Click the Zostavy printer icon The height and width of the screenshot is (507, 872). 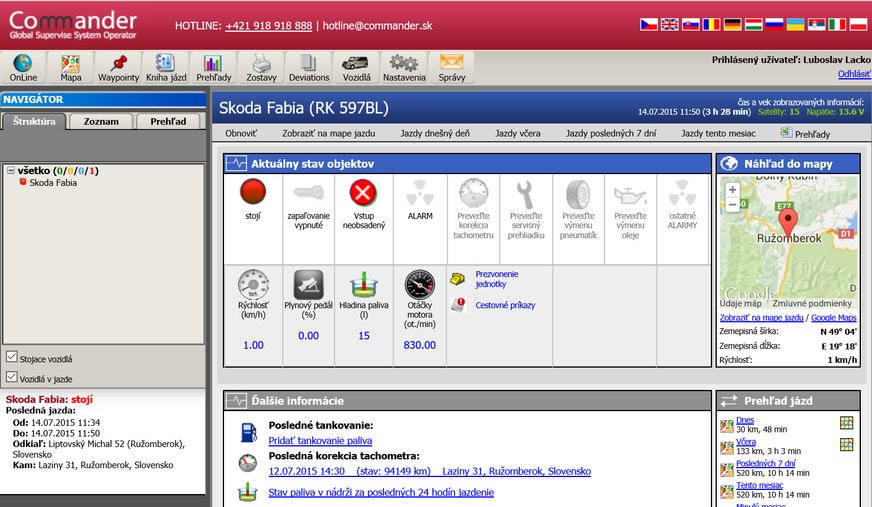(261, 67)
